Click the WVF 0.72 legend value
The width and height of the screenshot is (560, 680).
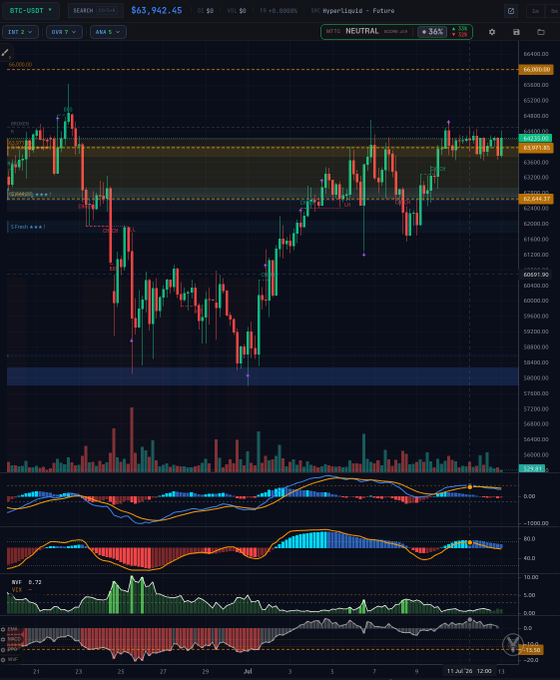point(26,582)
